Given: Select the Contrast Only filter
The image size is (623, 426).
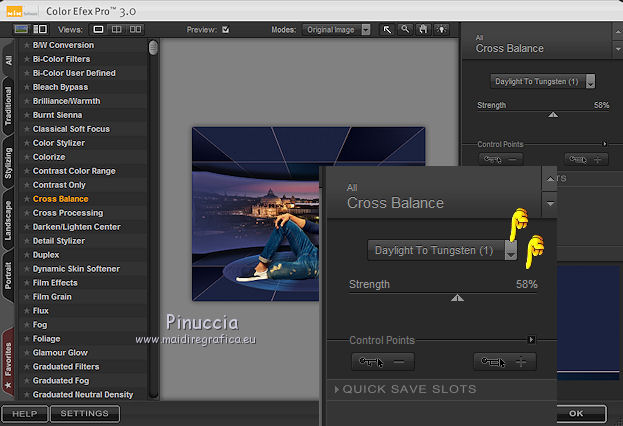Looking at the screenshot, I should (x=59, y=185).
